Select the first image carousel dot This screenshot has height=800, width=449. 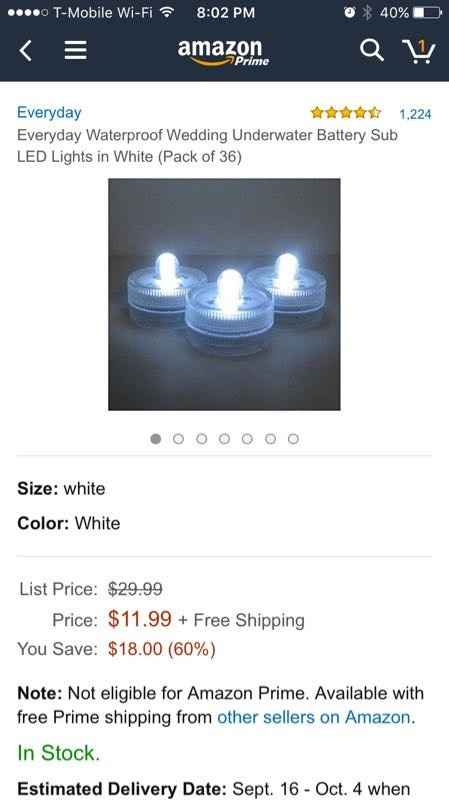[x=156, y=439]
